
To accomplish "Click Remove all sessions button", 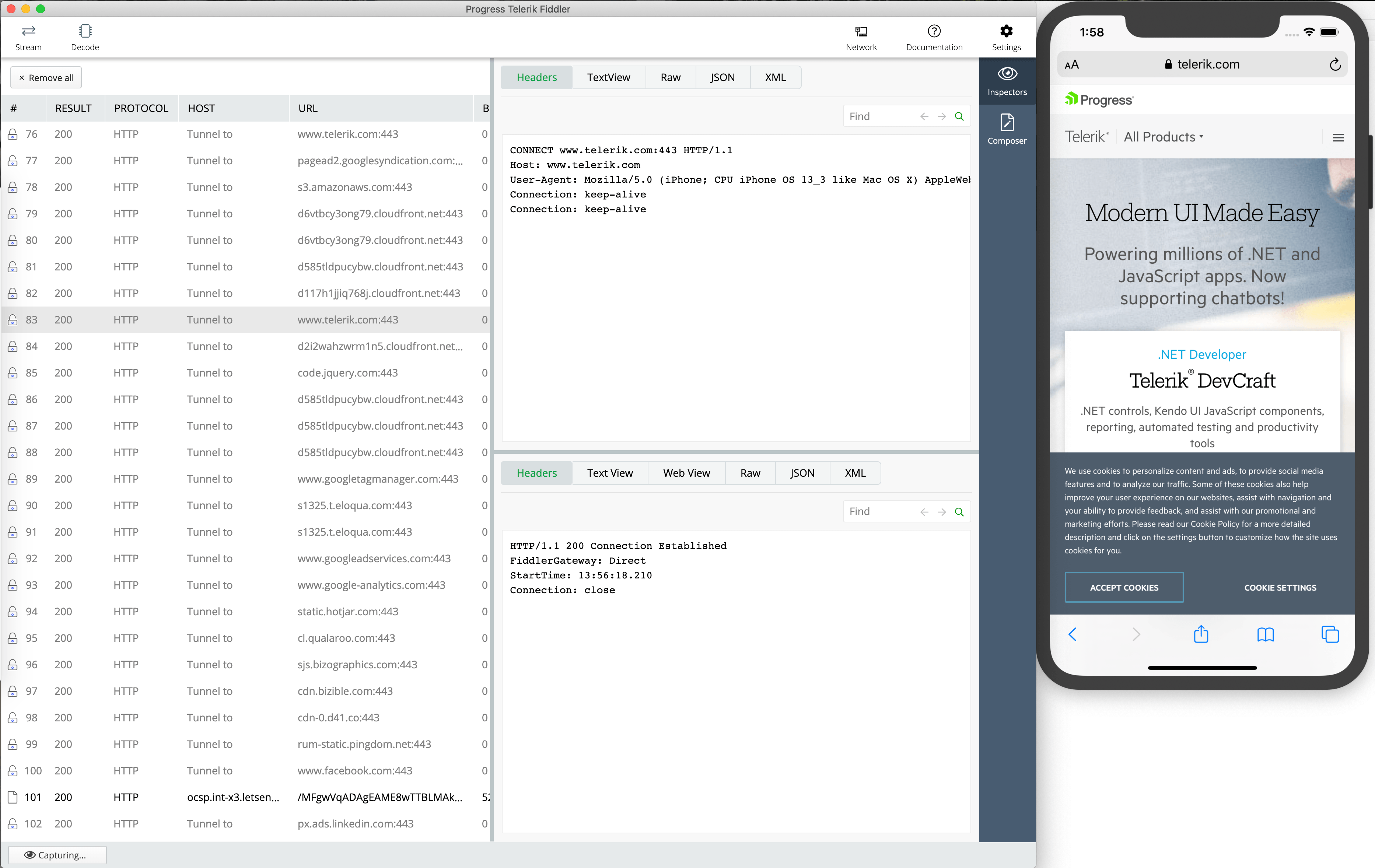I will click(x=46, y=78).
